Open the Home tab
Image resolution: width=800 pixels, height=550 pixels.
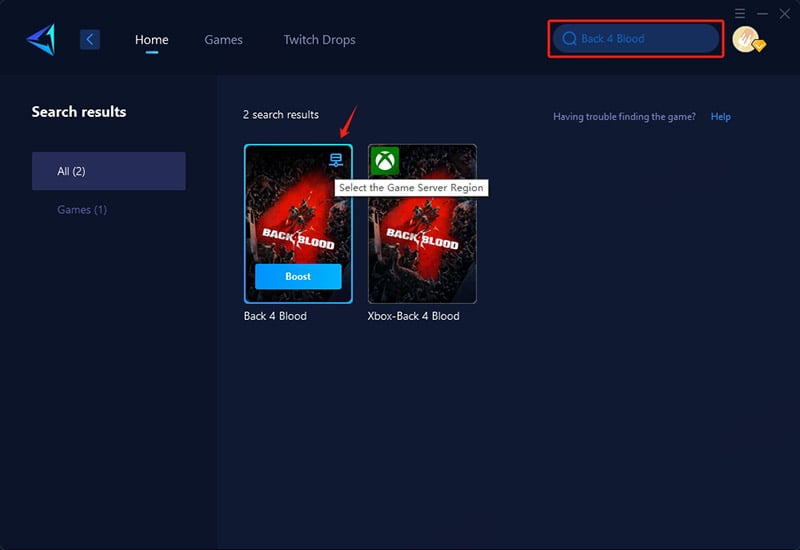click(x=152, y=40)
